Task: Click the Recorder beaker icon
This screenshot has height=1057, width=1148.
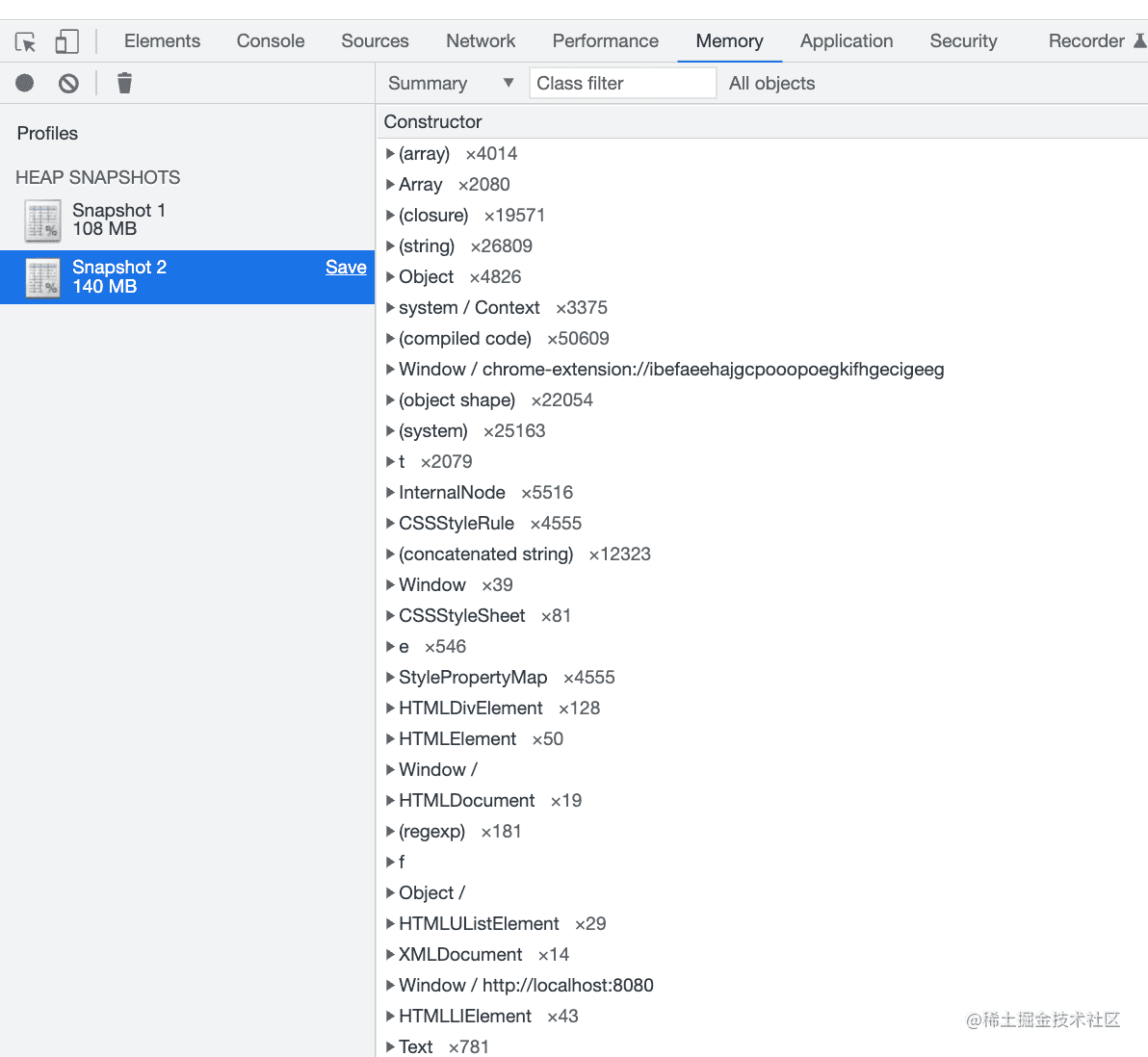Action: [x=1139, y=40]
